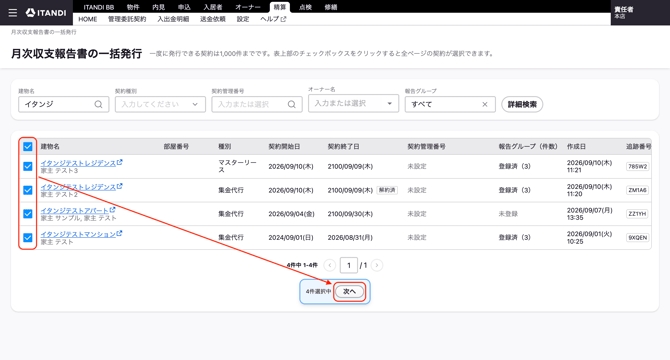Click tracking number badge ZM1A6
Screen dimensions: 670x360
[x=638, y=190]
